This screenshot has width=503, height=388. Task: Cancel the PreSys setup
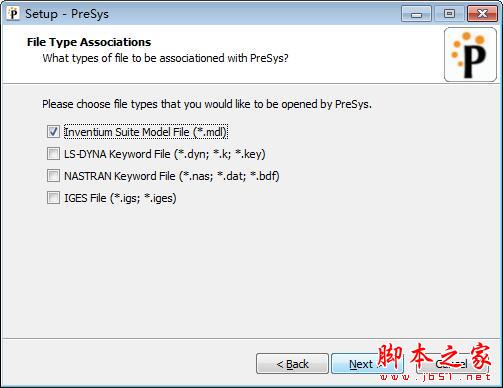pos(452,364)
